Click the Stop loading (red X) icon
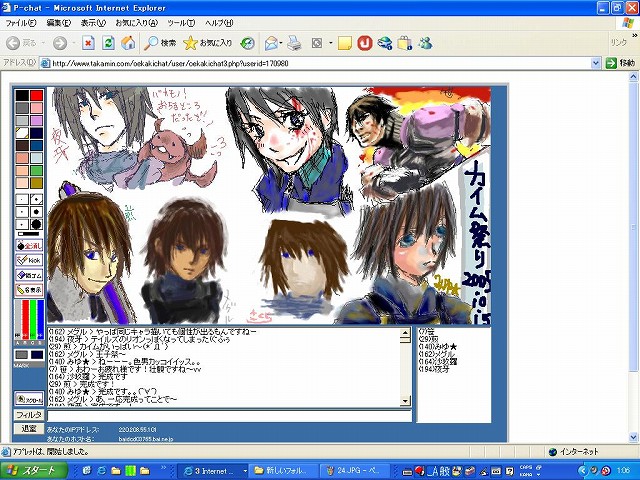The height and width of the screenshot is (480, 640). [x=88, y=43]
